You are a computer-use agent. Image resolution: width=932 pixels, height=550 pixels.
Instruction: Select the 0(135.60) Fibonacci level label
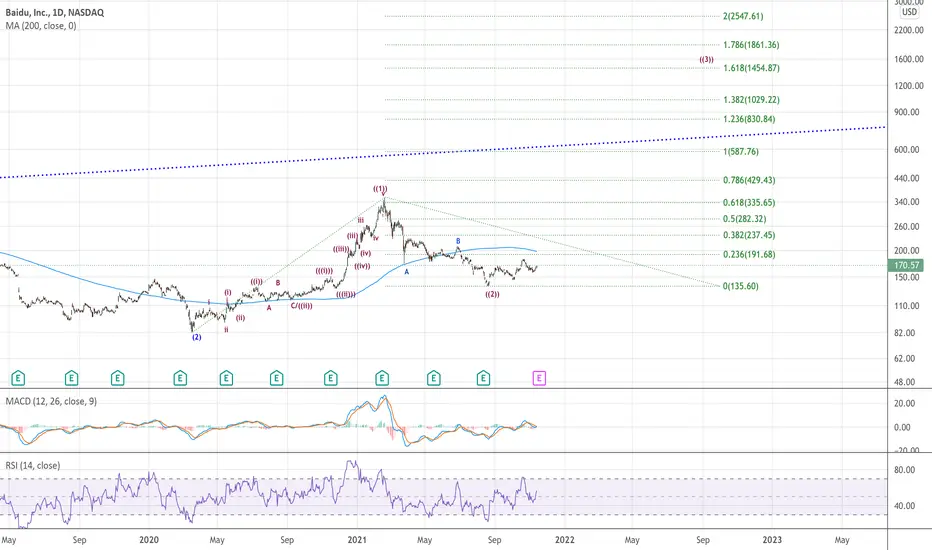[x=741, y=286]
